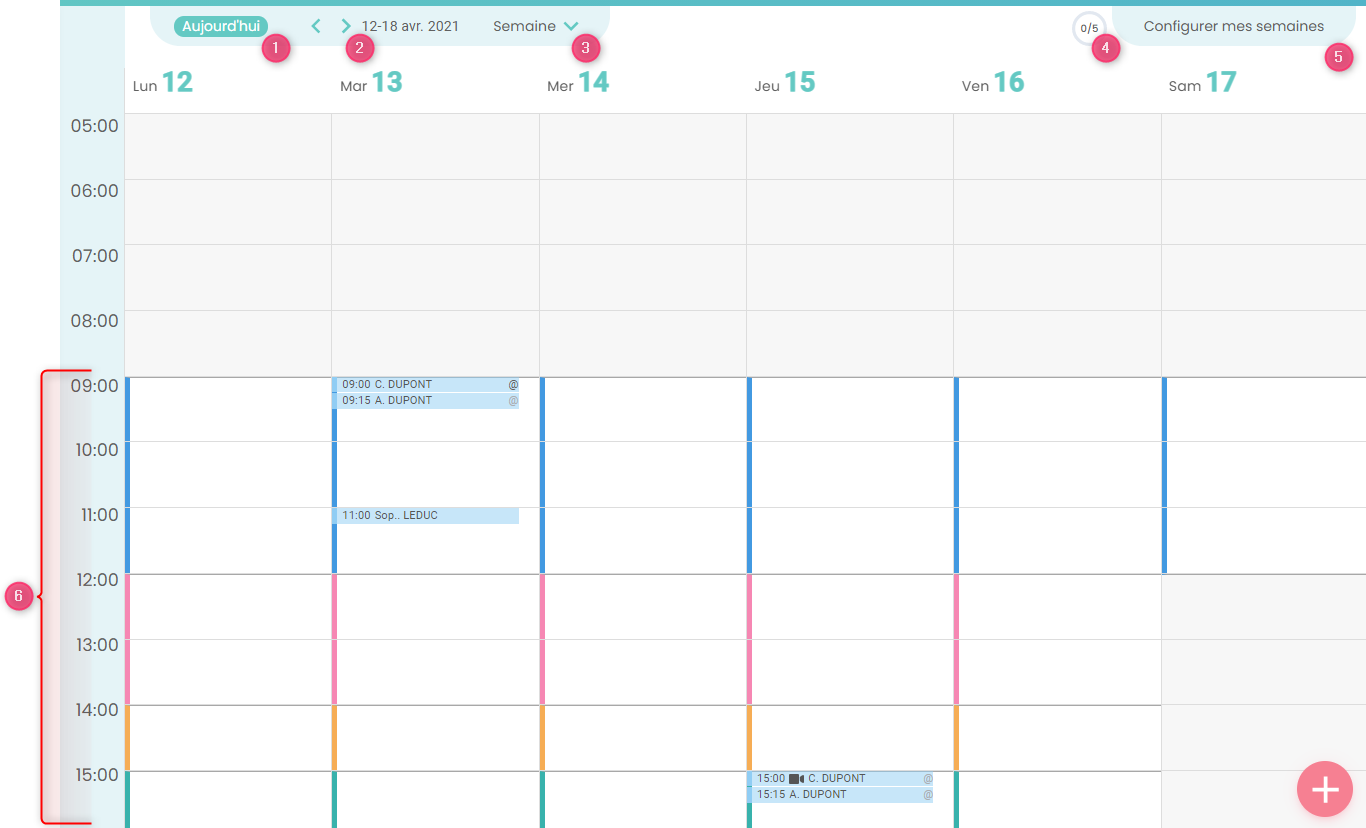Click the @ icon on Thursday 15:15 A. DUPONT
The width and height of the screenshot is (1366, 828).
click(x=927, y=795)
